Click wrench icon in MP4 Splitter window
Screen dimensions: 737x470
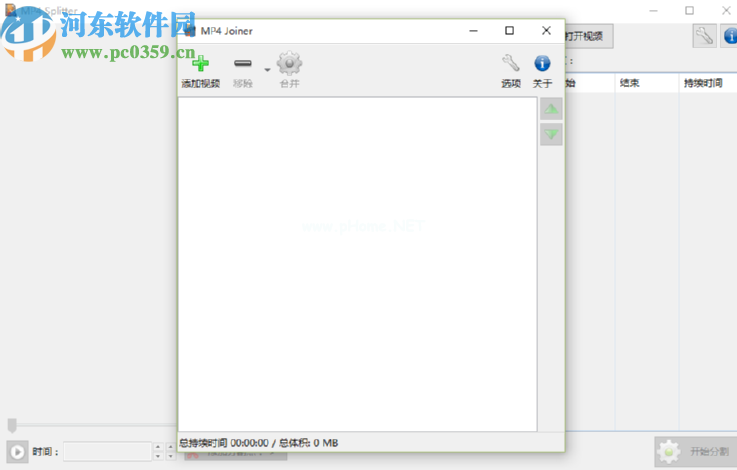coord(704,36)
